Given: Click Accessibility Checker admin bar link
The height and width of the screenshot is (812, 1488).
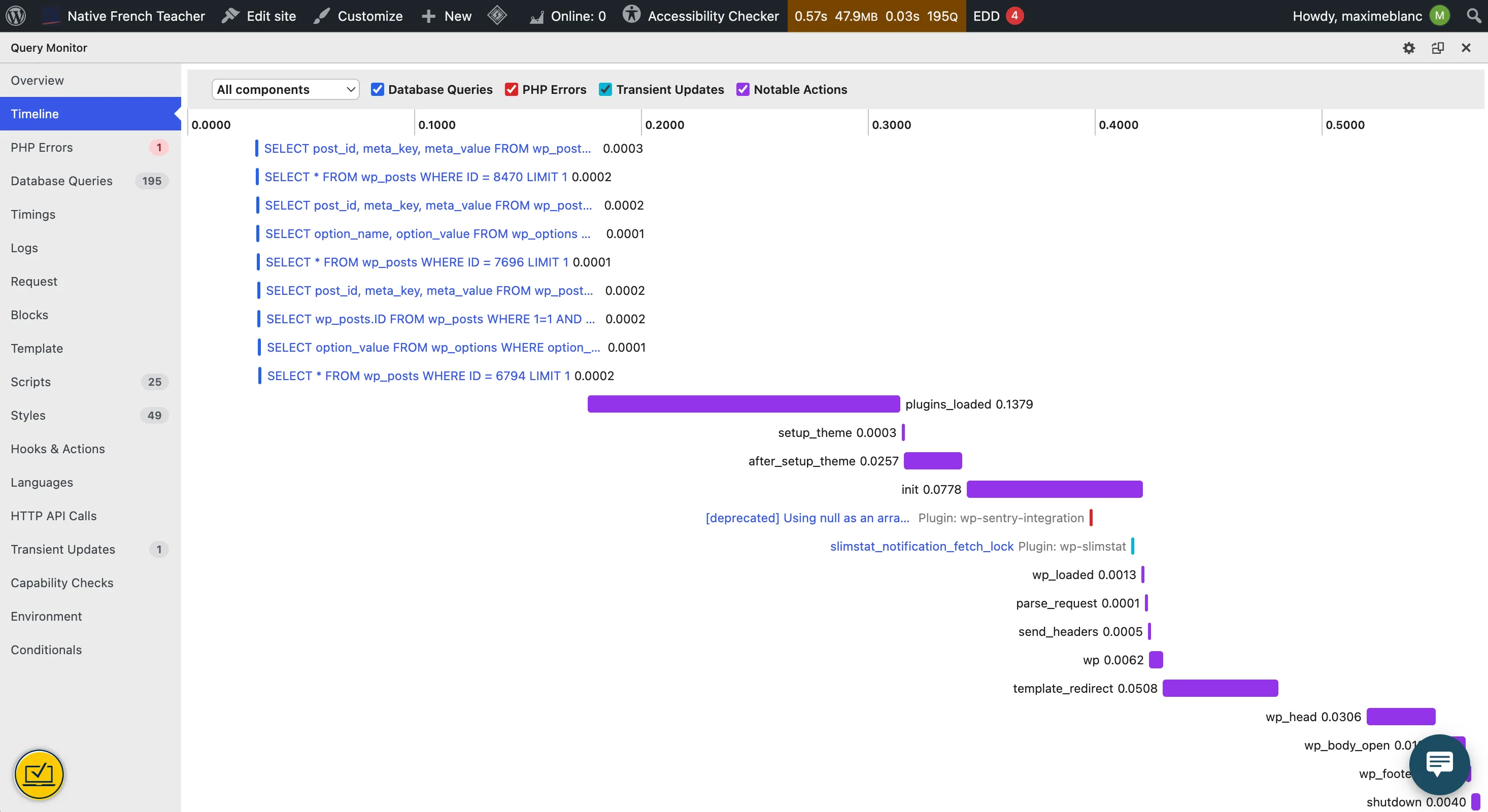Looking at the screenshot, I should [x=714, y=16].
